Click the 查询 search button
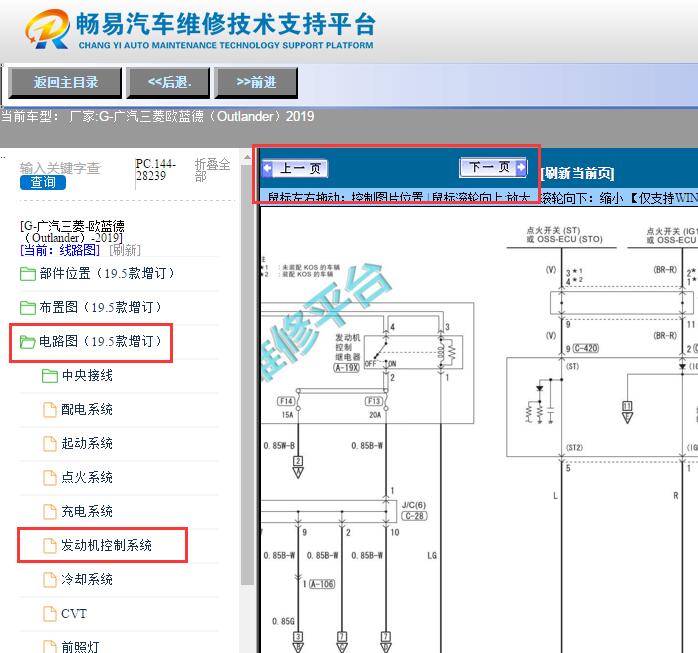The height and width of the screenshot is (653, 698). (43, 182)
